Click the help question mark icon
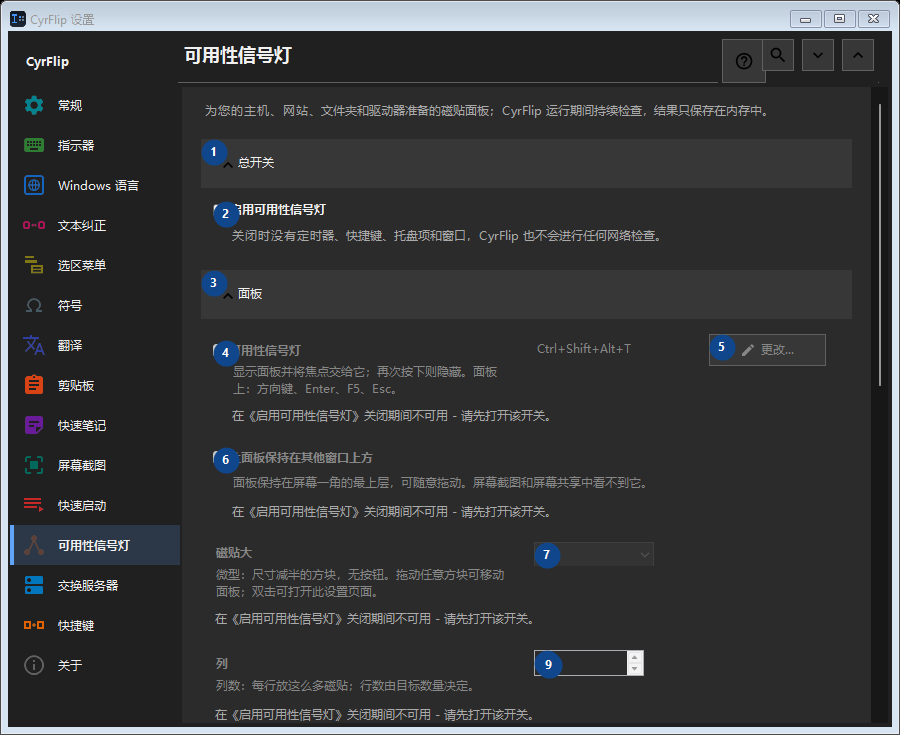This screenshot has height=735, width=900. (x=743, y=61)
